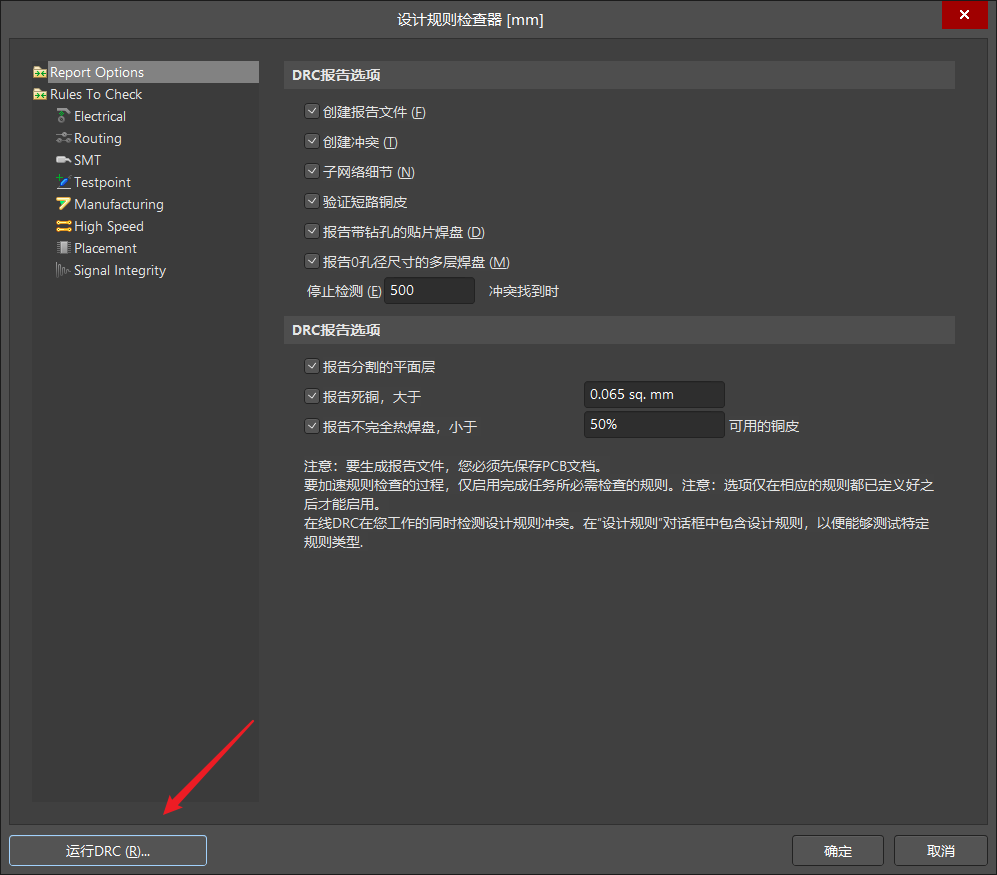Screen dimensions: 997x875
Task: Open Electrical rules category
Action: pyautogui.click(x=100, y=116)
